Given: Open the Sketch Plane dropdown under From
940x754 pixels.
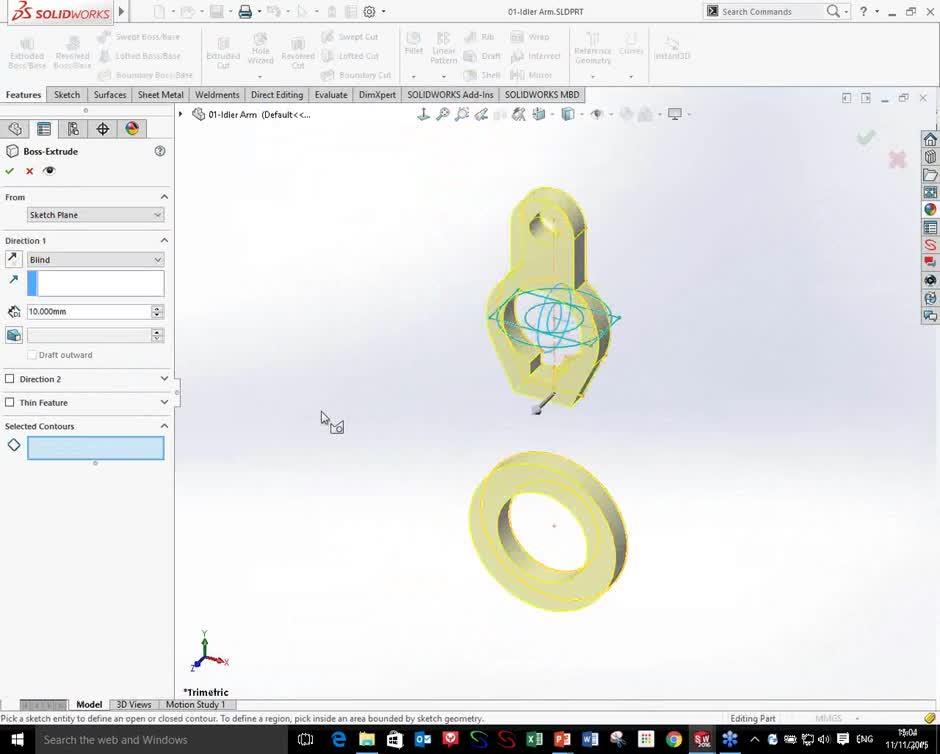Looking at the screenshot, I should 95,214.
